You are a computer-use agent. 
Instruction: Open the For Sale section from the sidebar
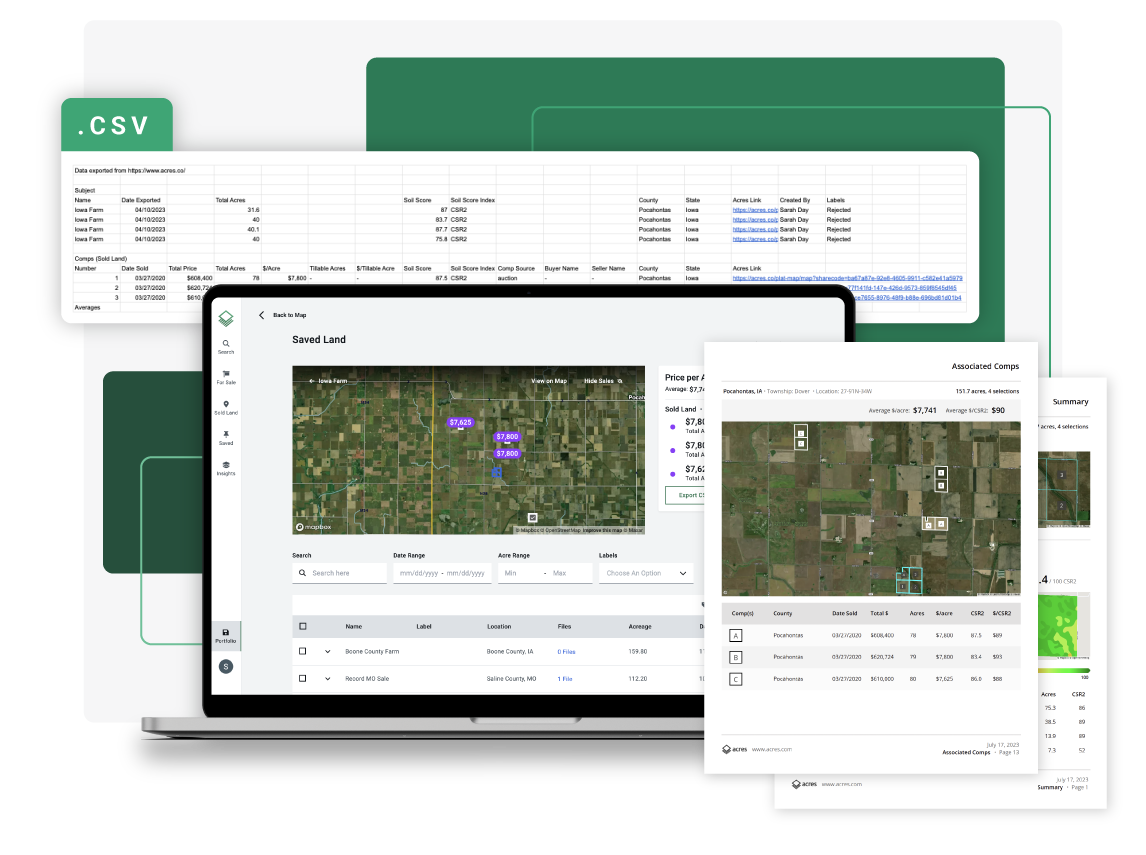coord(227,374)
